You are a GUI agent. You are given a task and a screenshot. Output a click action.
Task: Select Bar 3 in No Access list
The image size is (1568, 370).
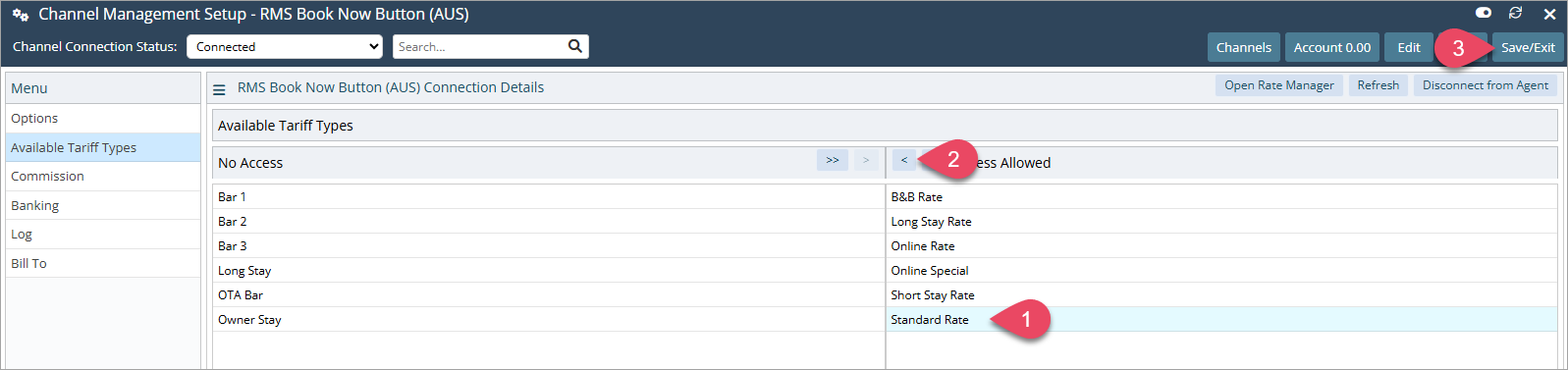point(549,245)
